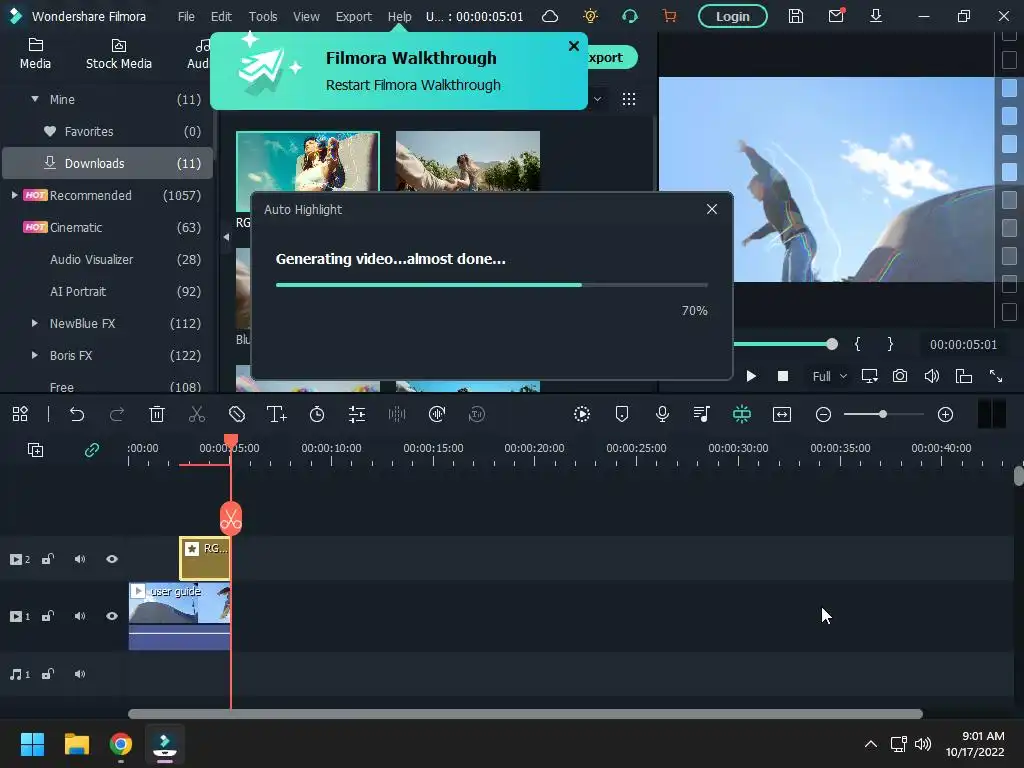This screenshot has width=1024, height=768.
Task: Open the audio stretch circular icon
Action: [x=437, y=414]
